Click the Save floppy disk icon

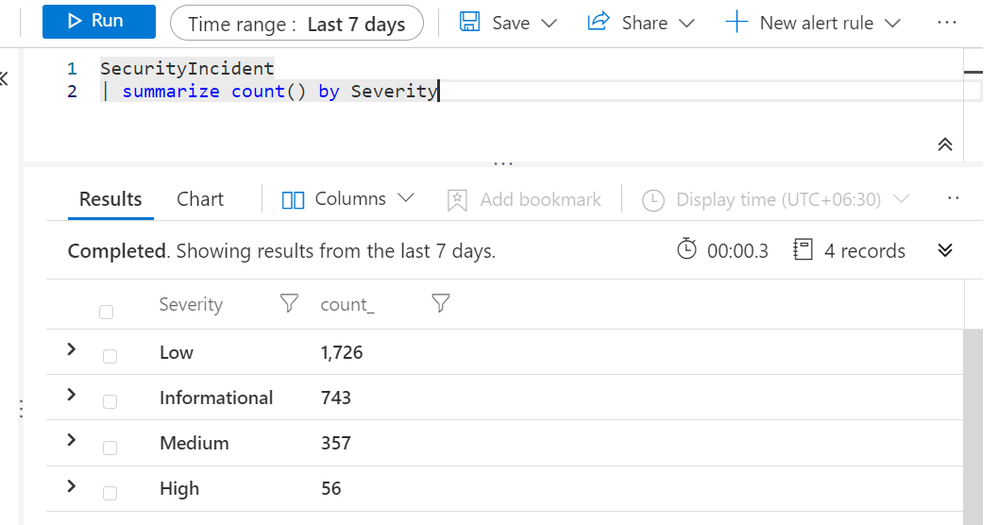tap(469, 22)
